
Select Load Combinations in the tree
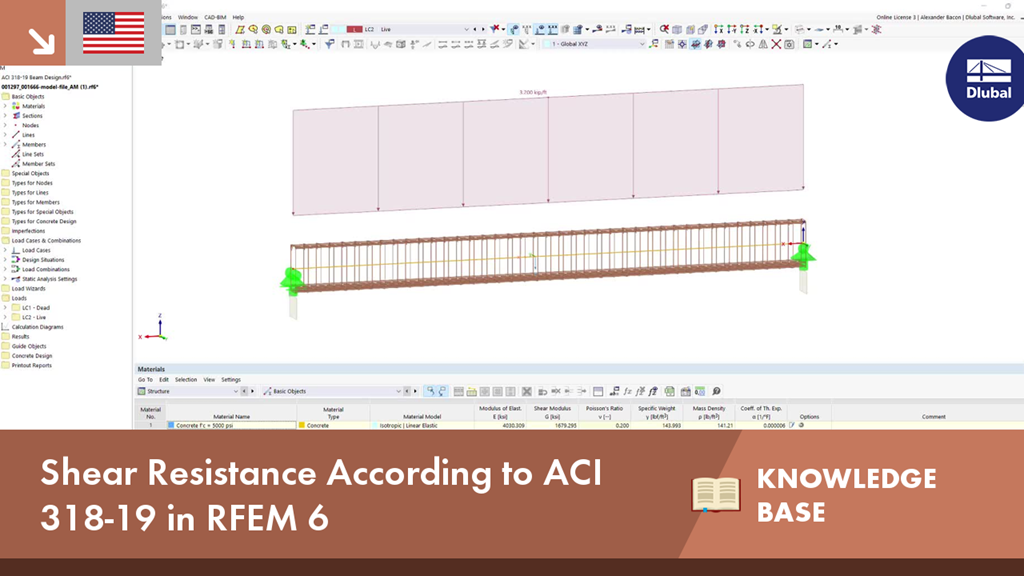[x=46, y=269]
